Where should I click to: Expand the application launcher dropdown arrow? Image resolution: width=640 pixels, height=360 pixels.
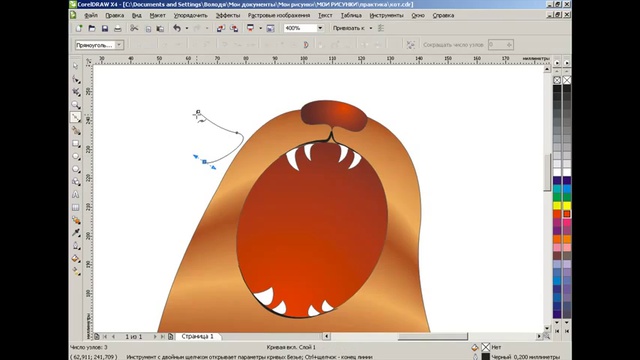[x=260, y=28]
